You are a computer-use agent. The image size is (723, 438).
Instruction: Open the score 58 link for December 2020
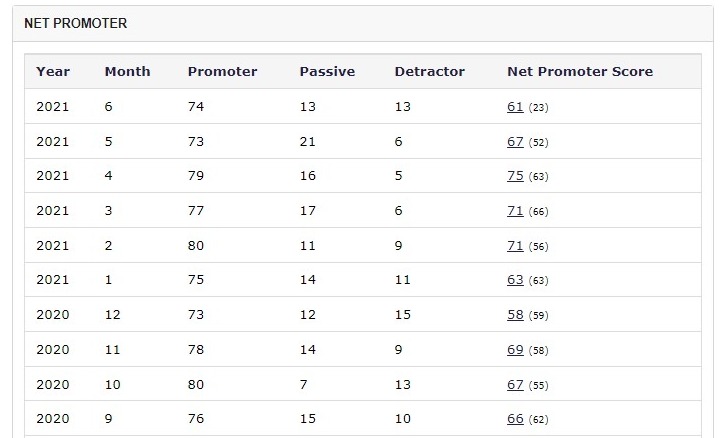coord(515,315)
